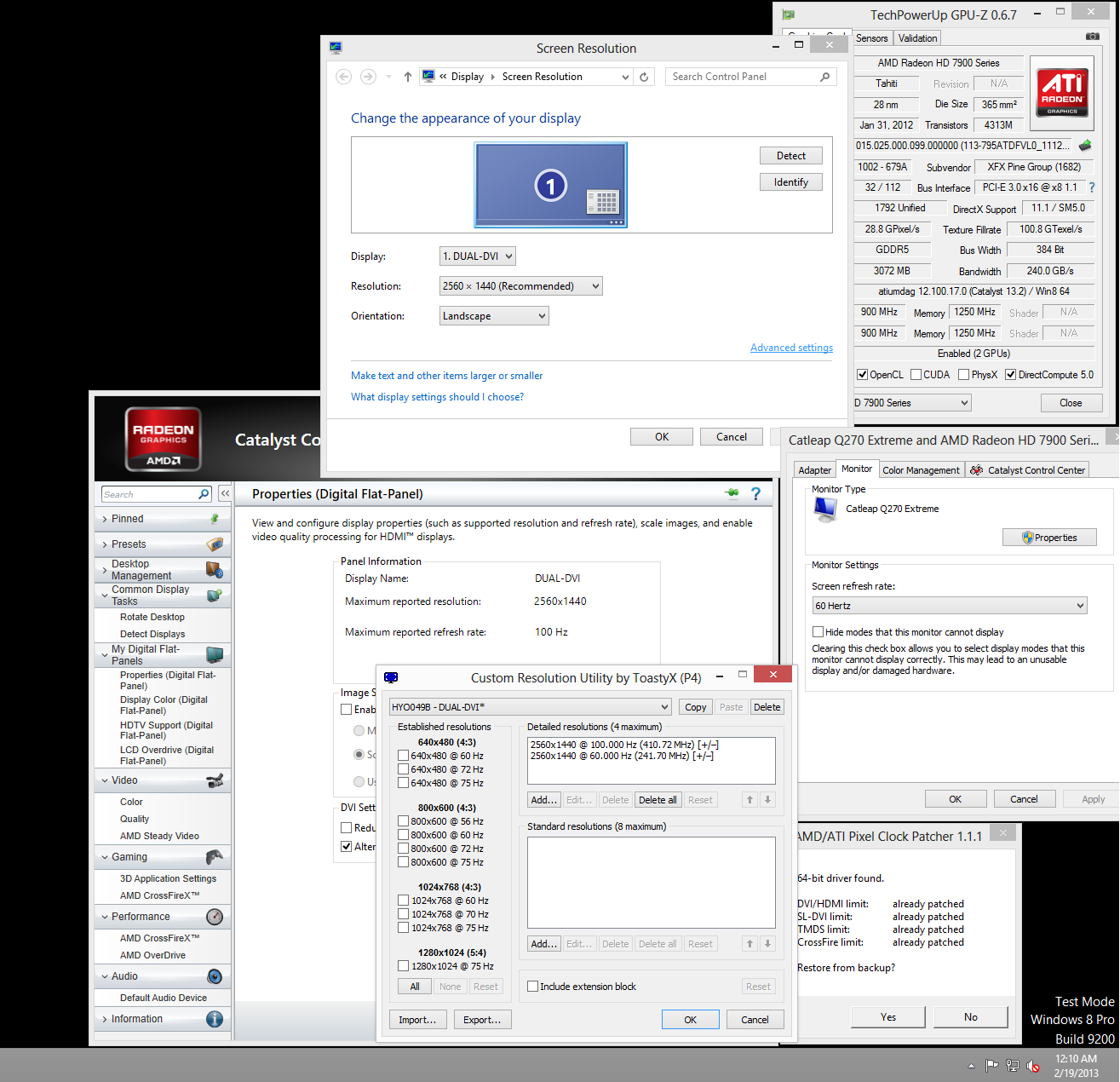Click the refresh icon in Screen Resolution address bar
The image size is (1120, 1082).
pos(644,77)
